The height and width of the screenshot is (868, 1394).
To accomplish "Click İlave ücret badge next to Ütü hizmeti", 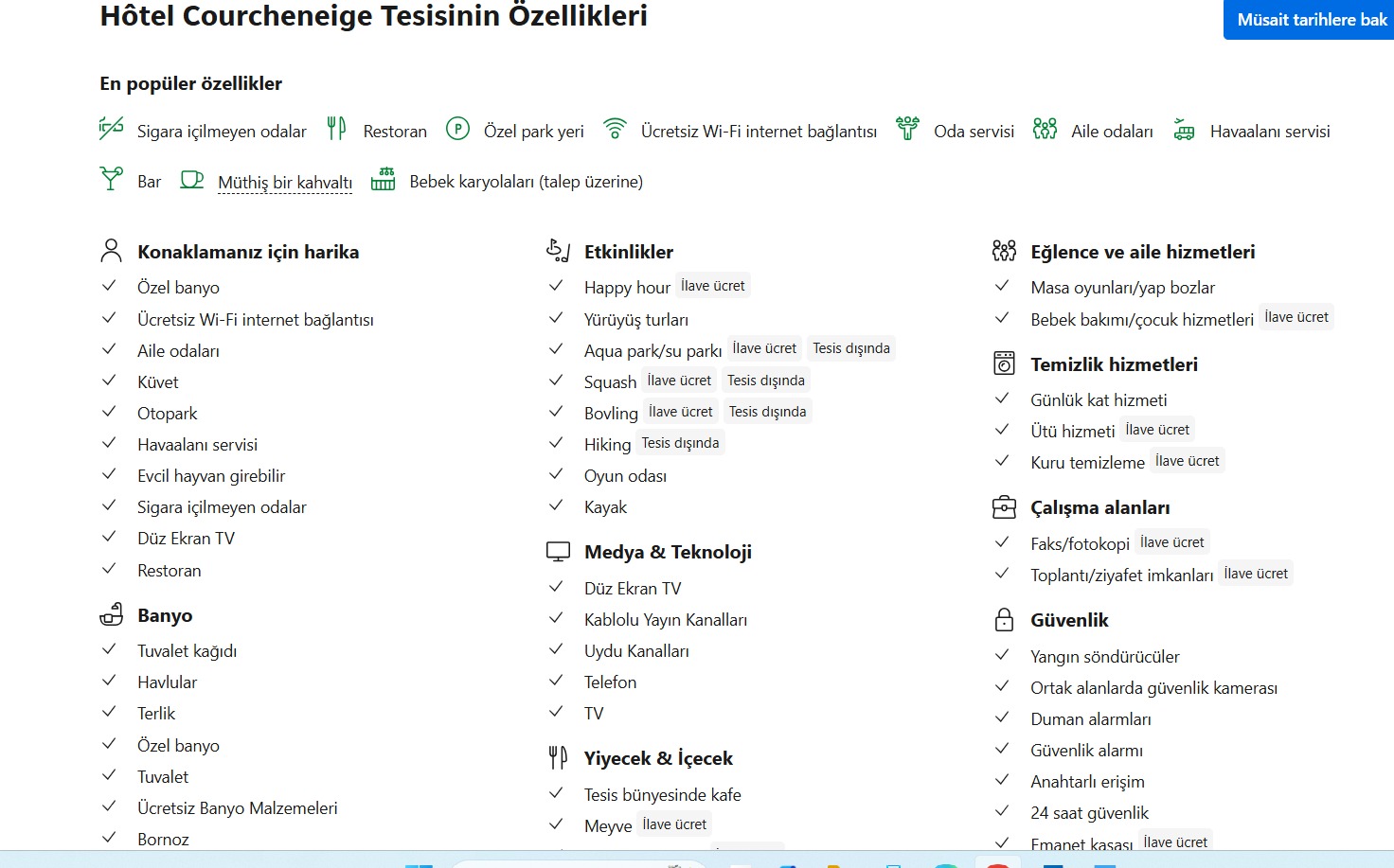I will tap(1157, 429).
